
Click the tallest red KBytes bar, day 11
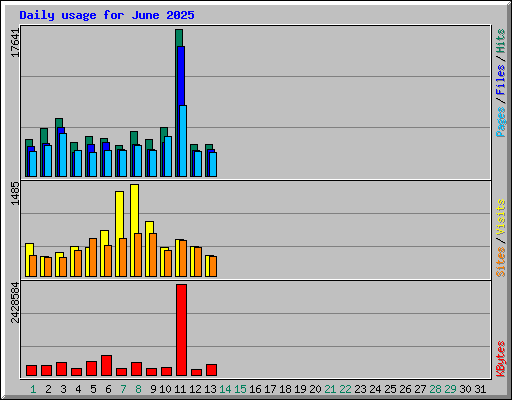coord(181,330)
